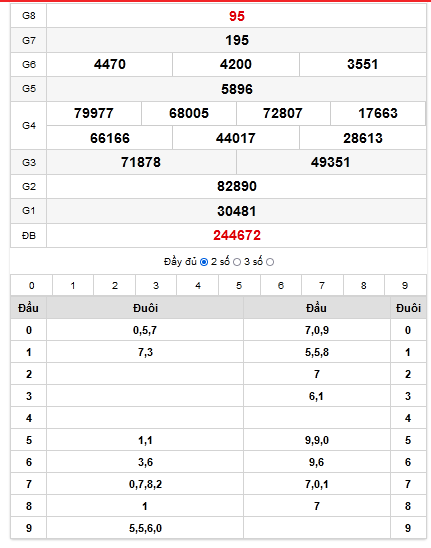Click digit 0 in the number filter row
The image size is (431, 548).
[x=31, y=285]
